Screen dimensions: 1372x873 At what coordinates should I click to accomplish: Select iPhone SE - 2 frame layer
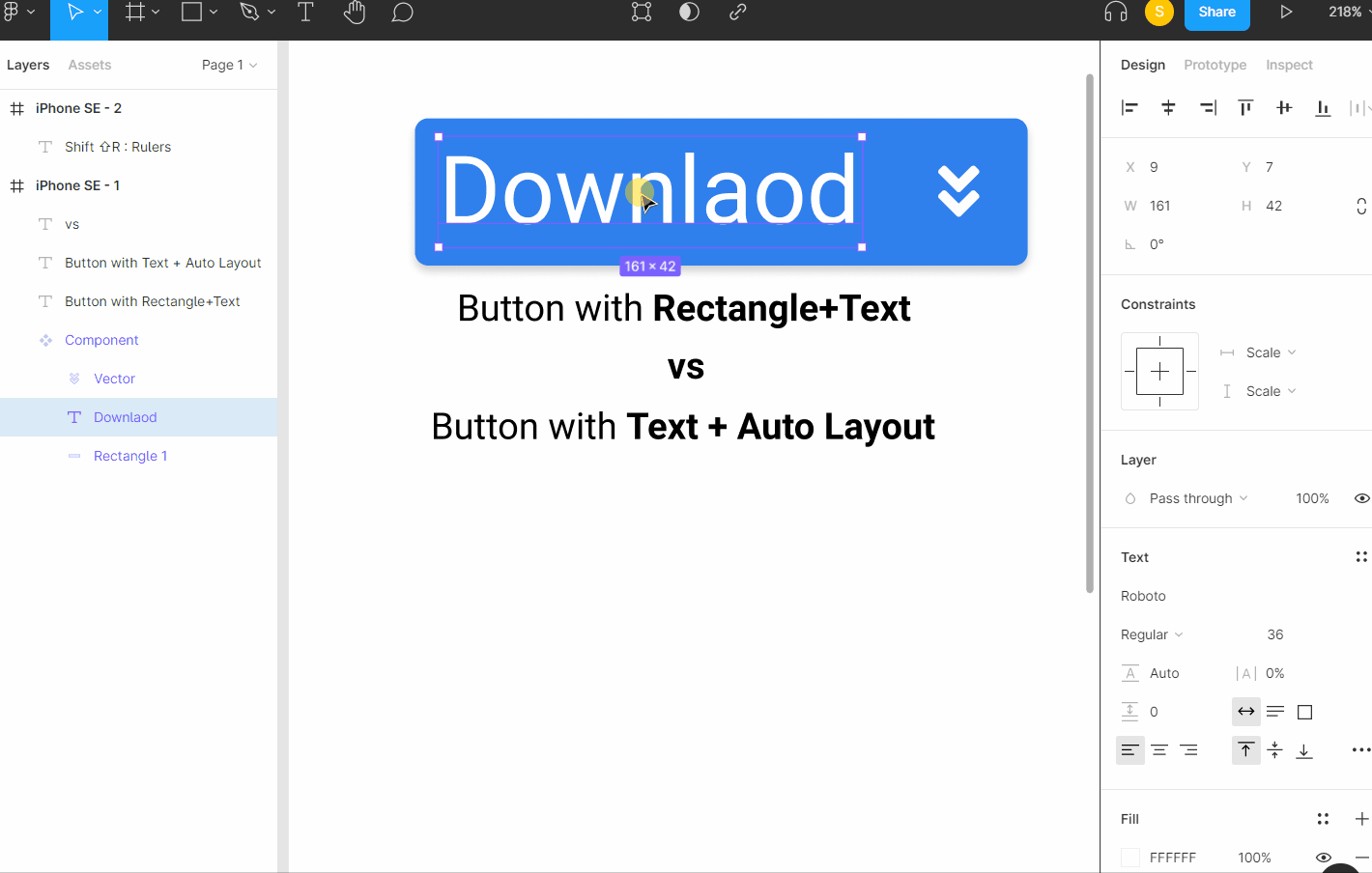point(138,108)
